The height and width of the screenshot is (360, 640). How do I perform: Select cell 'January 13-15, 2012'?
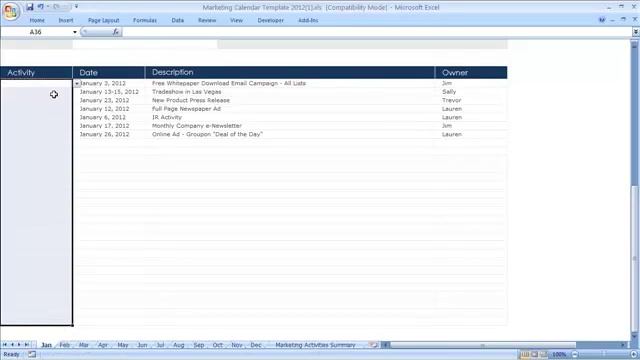point(109,92)
